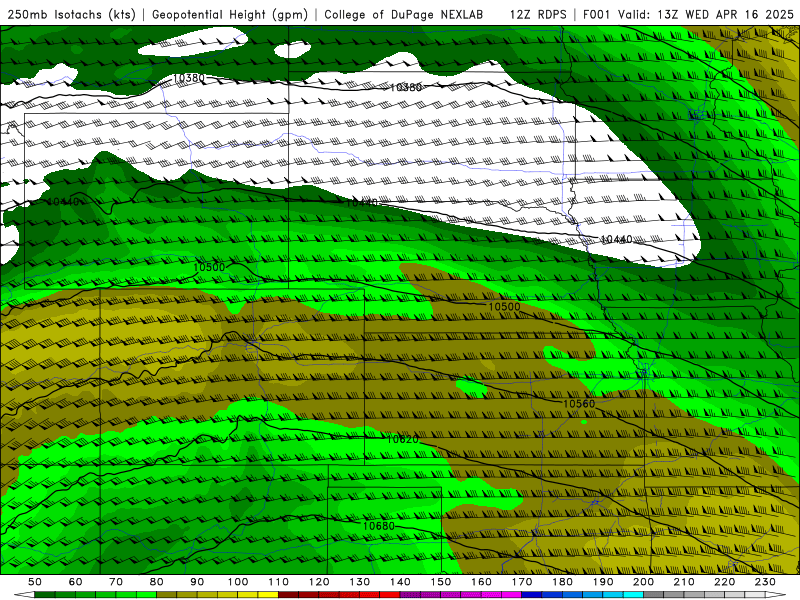
Task: Select the 160 knot scale label
Action: click(x=481, y=582)
